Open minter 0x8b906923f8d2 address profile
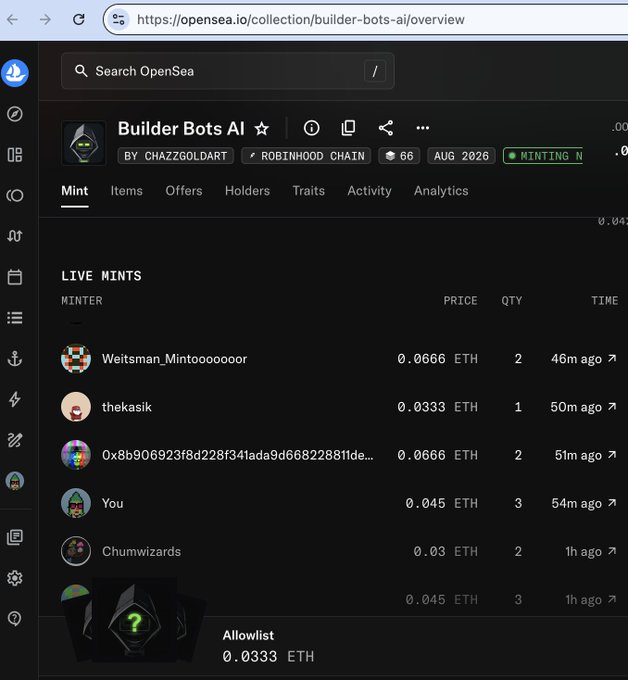Screen dimensions: 628x680 [x=237, y=455]
